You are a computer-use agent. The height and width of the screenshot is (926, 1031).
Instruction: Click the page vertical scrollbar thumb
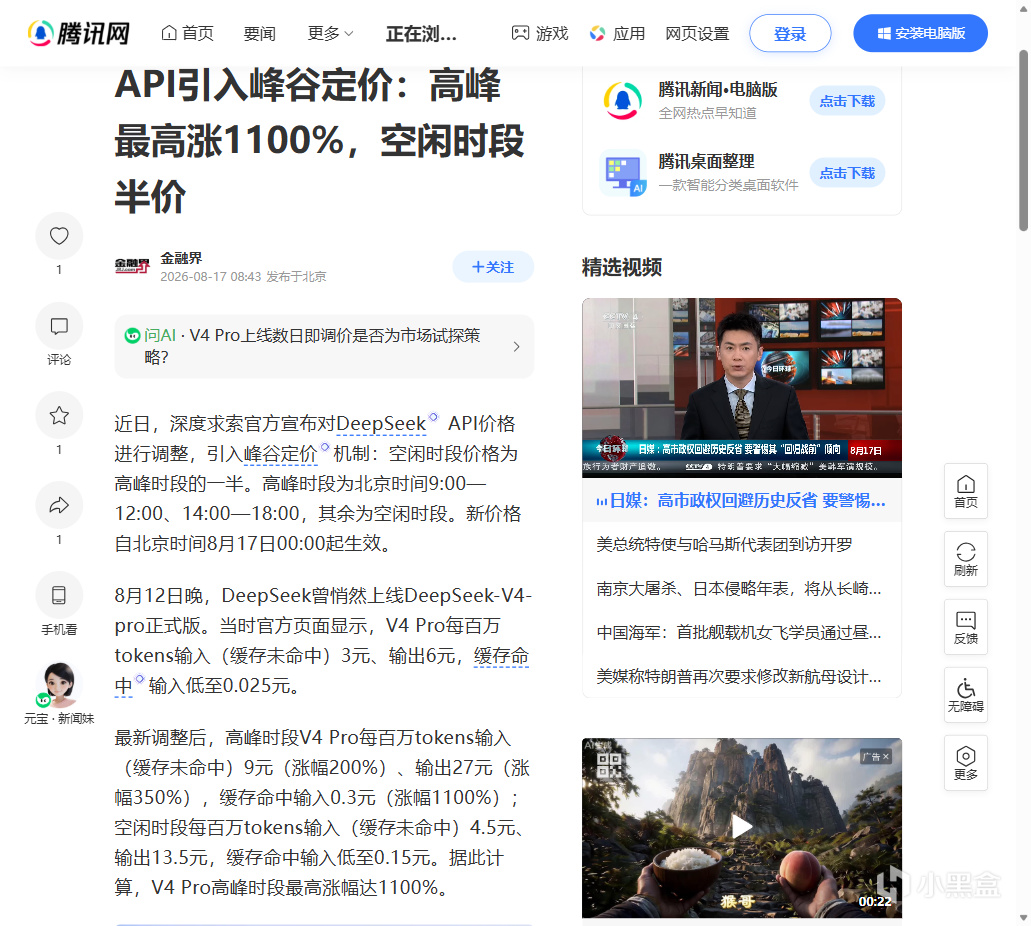1024,140
